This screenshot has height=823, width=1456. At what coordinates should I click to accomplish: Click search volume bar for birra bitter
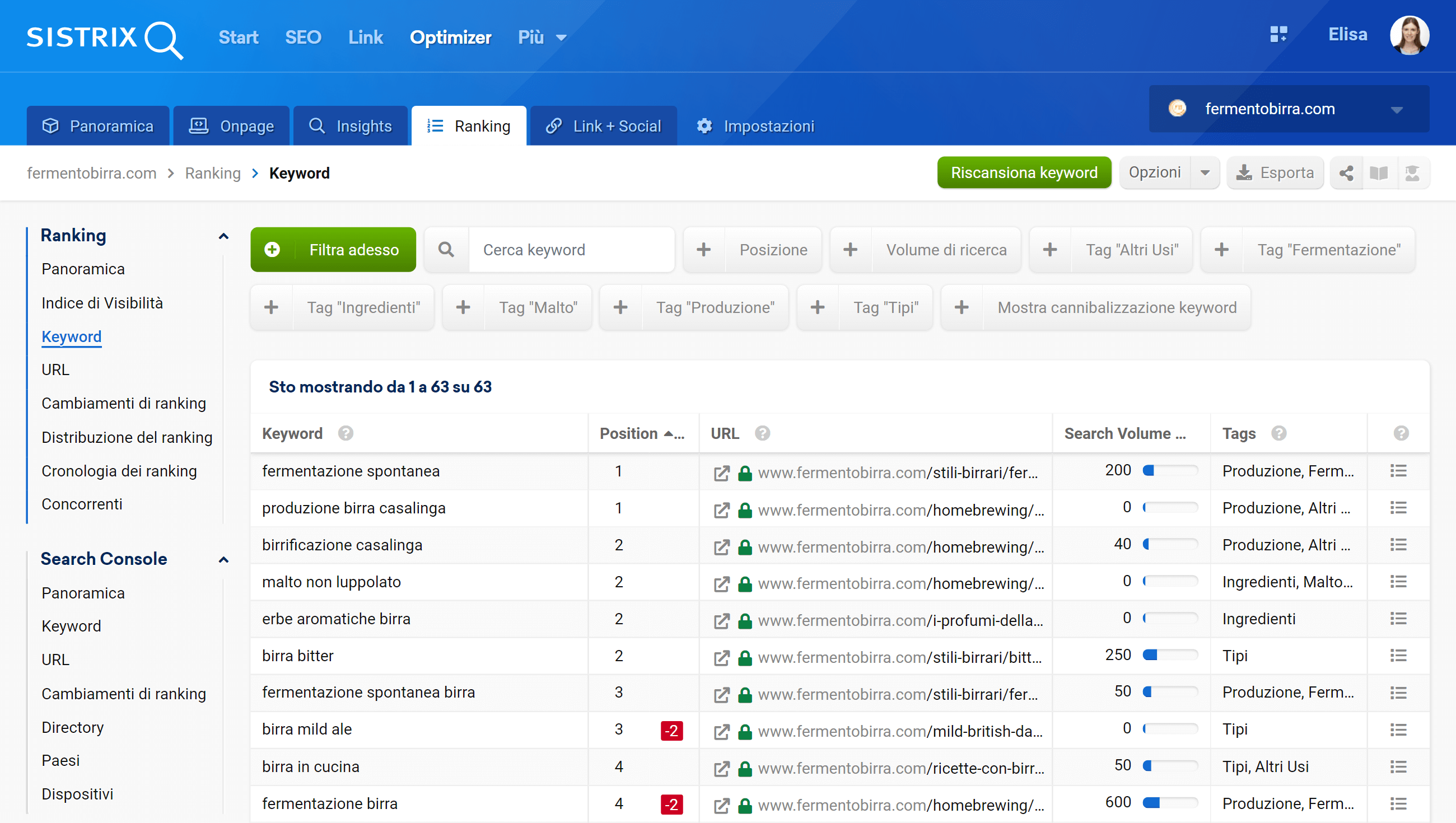1170,656
